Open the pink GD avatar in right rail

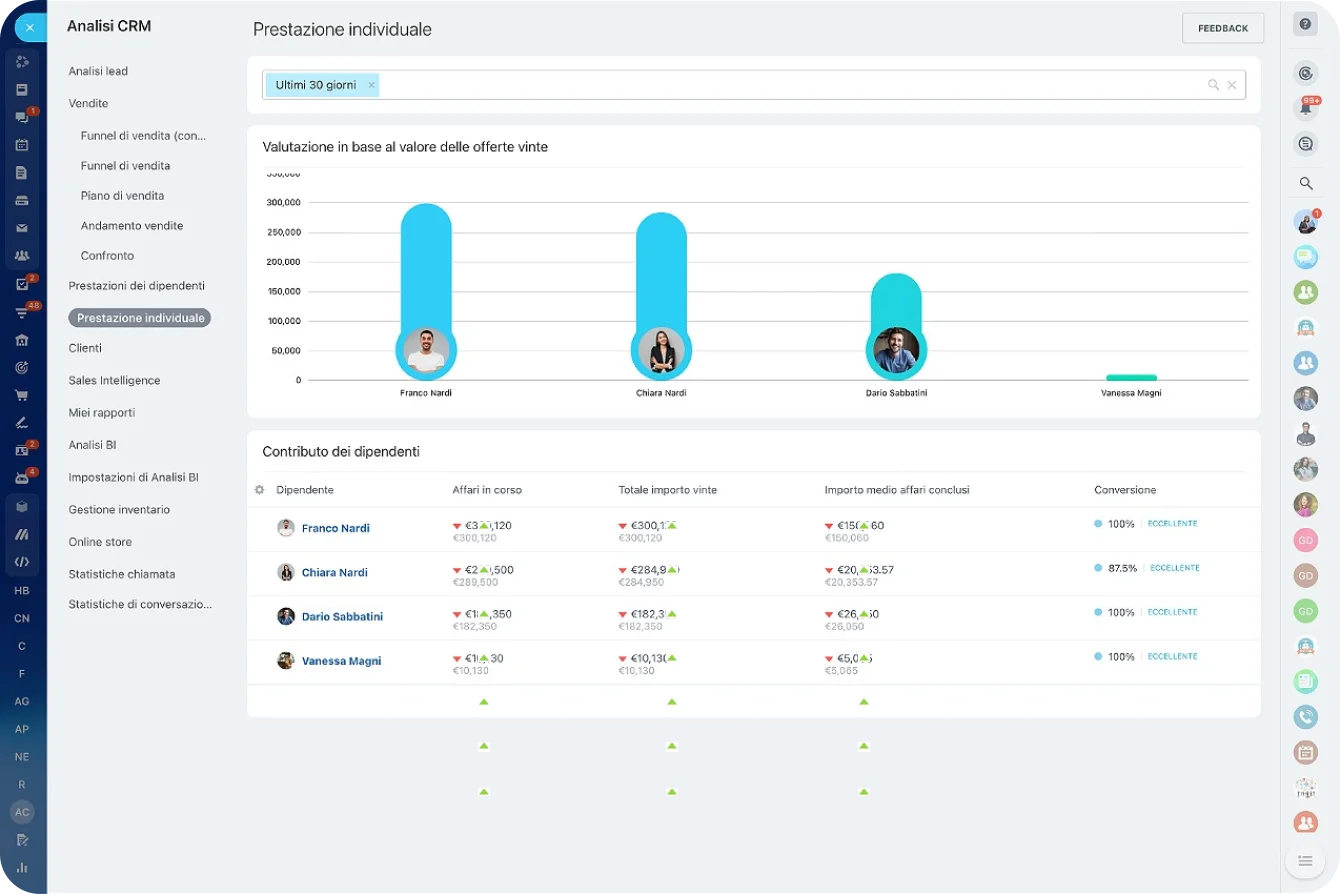tap(1305, 540)
